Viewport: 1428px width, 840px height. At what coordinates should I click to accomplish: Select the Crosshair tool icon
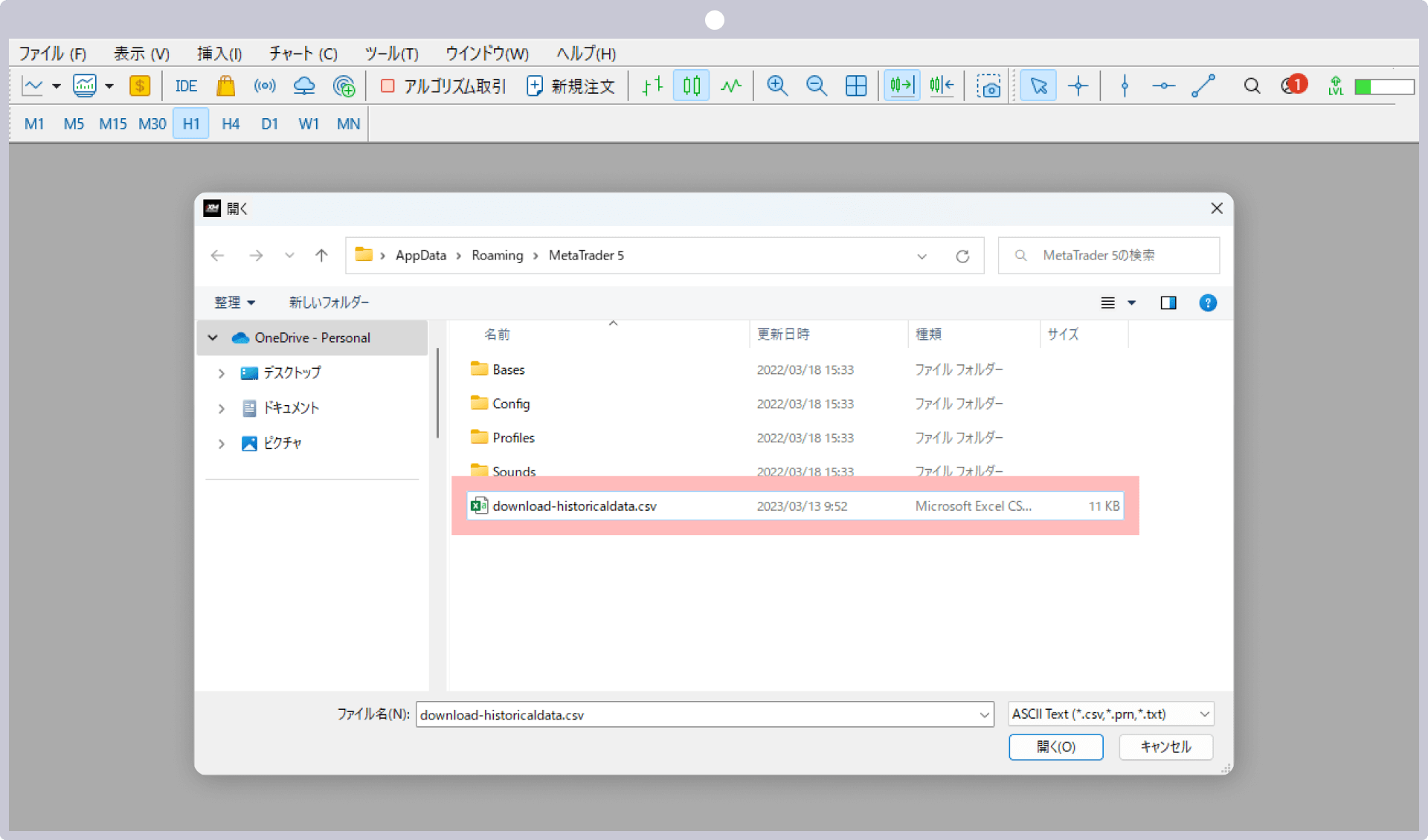(x=1078, y=87)
